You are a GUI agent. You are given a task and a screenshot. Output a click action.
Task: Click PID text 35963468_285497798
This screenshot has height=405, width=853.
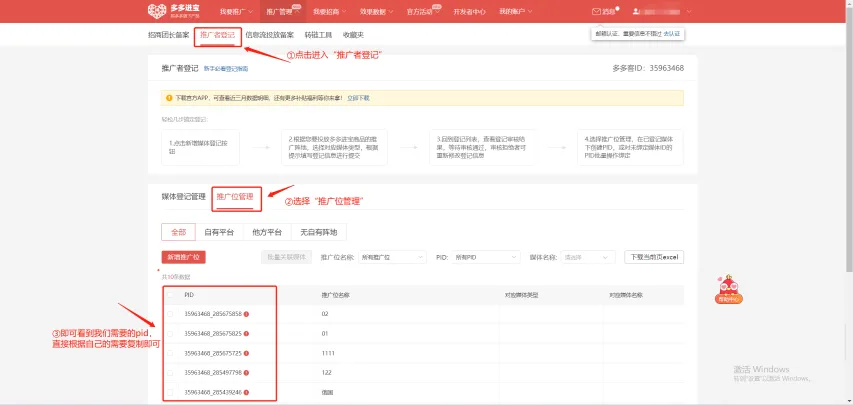click(213, 373)
